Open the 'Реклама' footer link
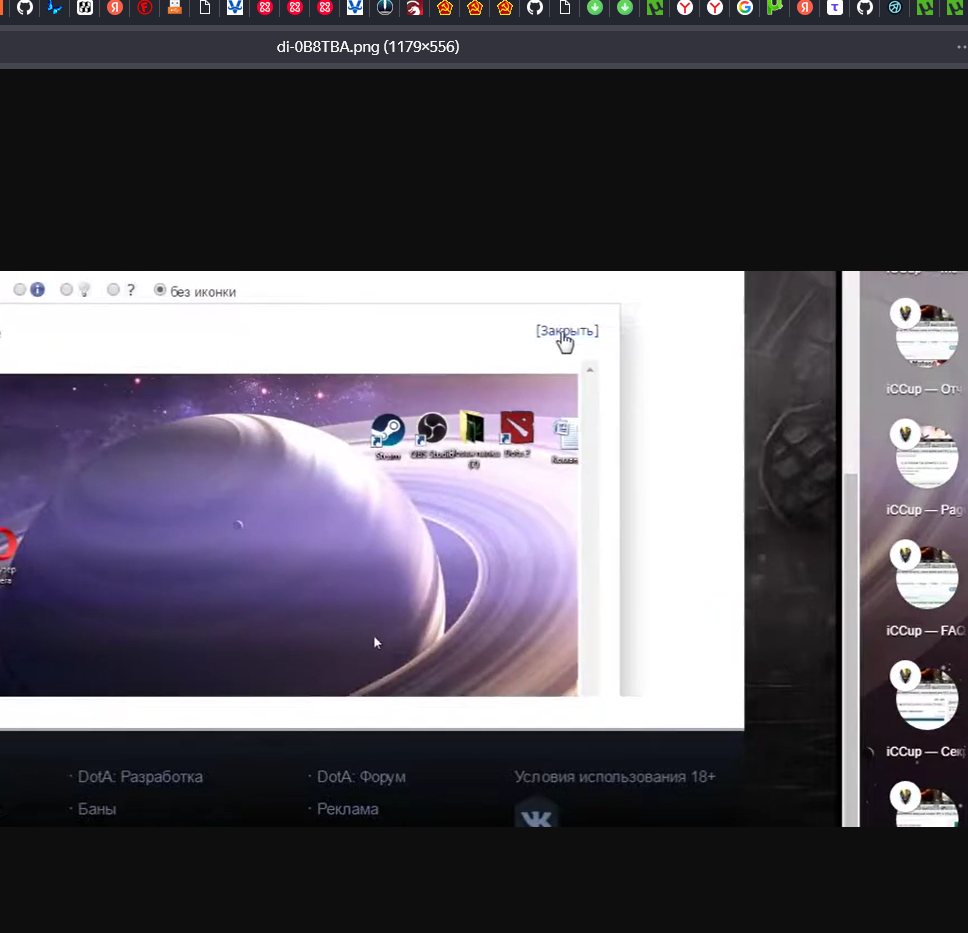The image size is (968, 933). tap(348, 809)
